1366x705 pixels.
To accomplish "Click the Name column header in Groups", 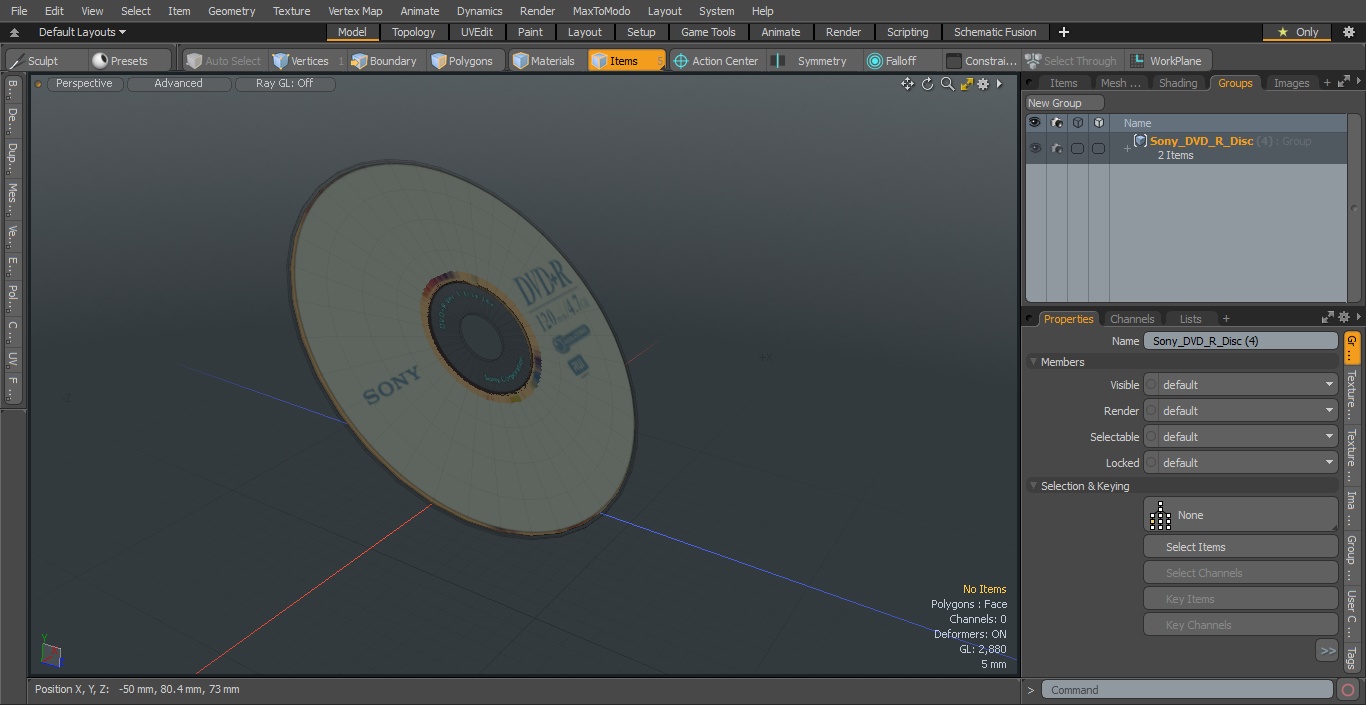I will [x=1137, y=123].
